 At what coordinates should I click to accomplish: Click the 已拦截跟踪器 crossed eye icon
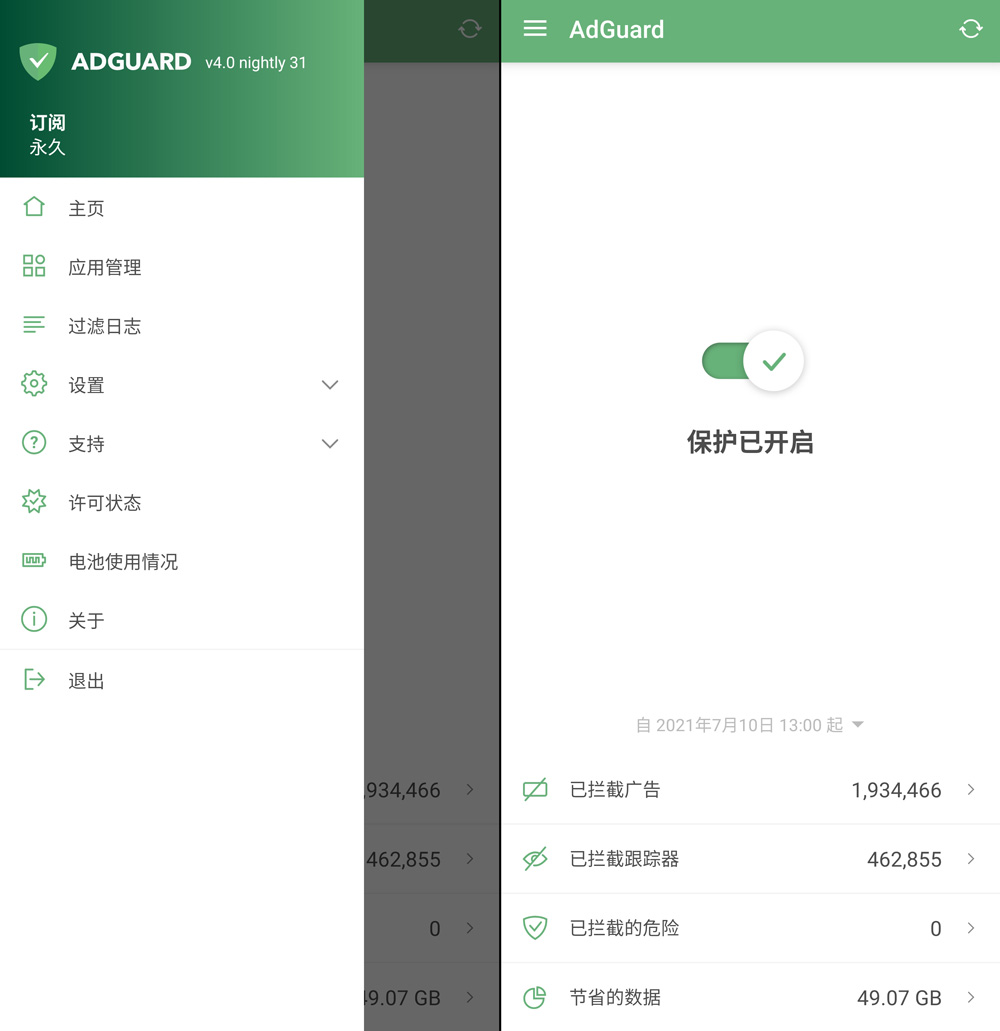click(x=535, y=859)
